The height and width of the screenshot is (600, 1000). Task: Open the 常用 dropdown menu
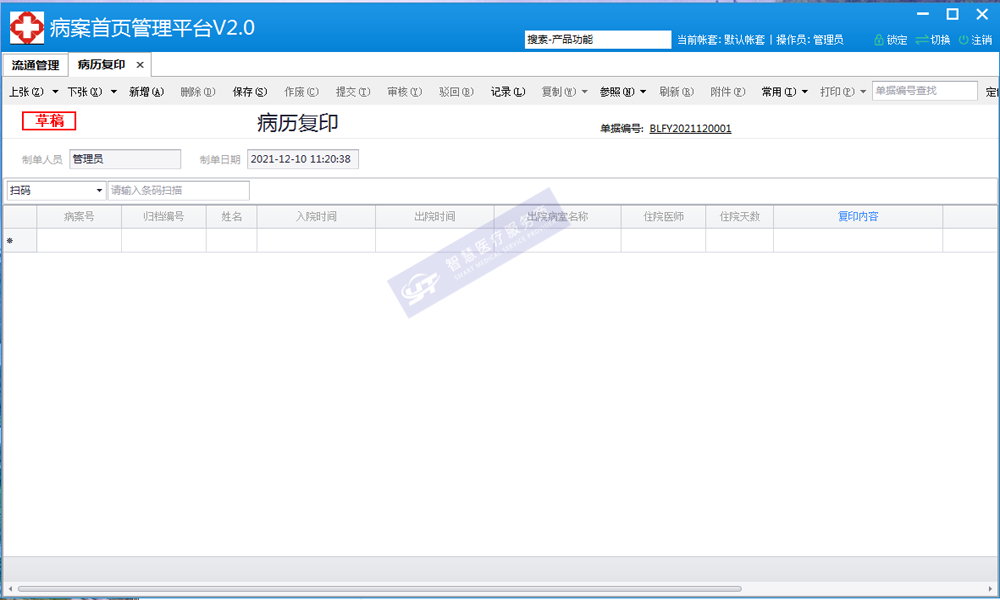click(784, 92)
